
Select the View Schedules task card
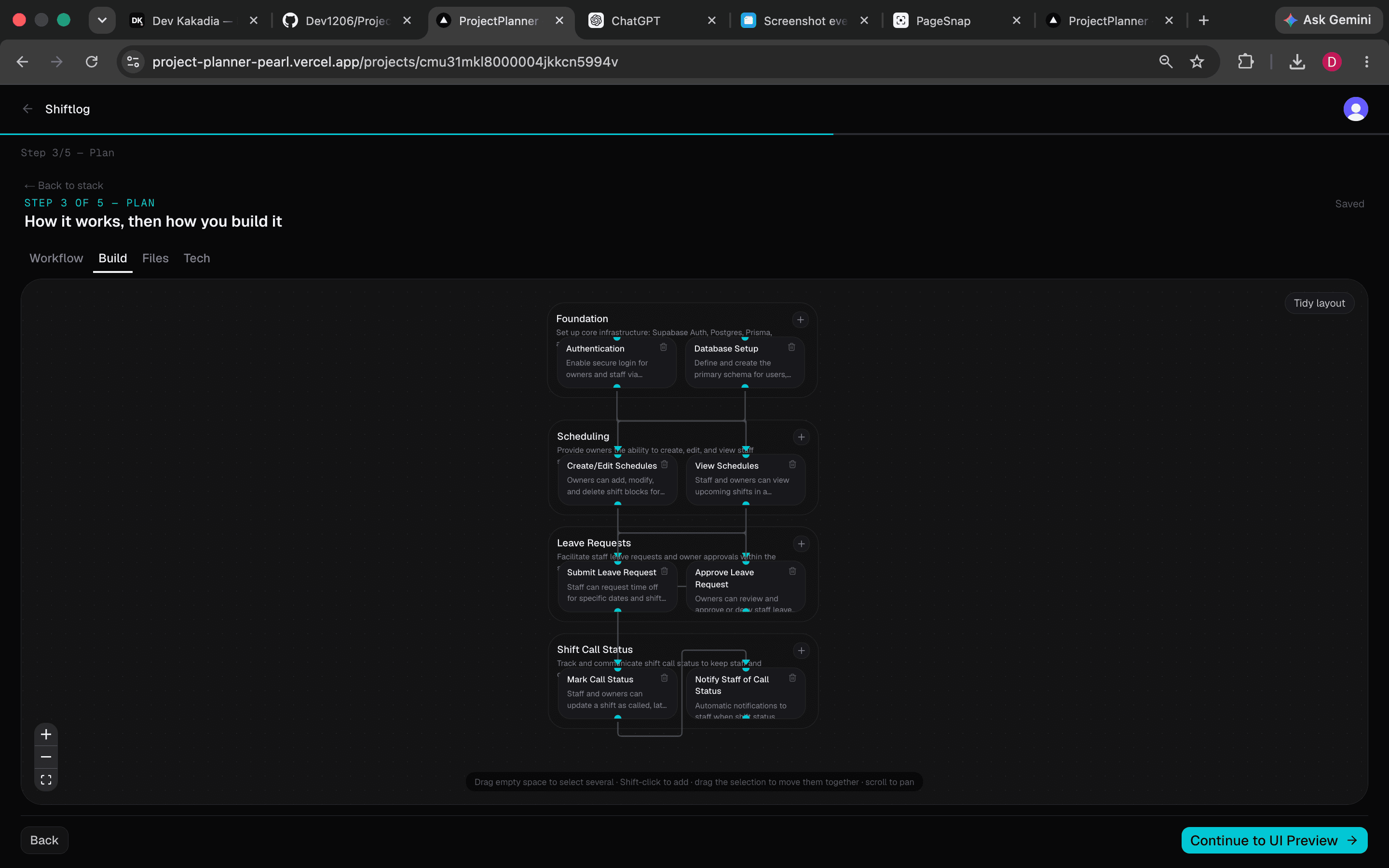[745, 479]
